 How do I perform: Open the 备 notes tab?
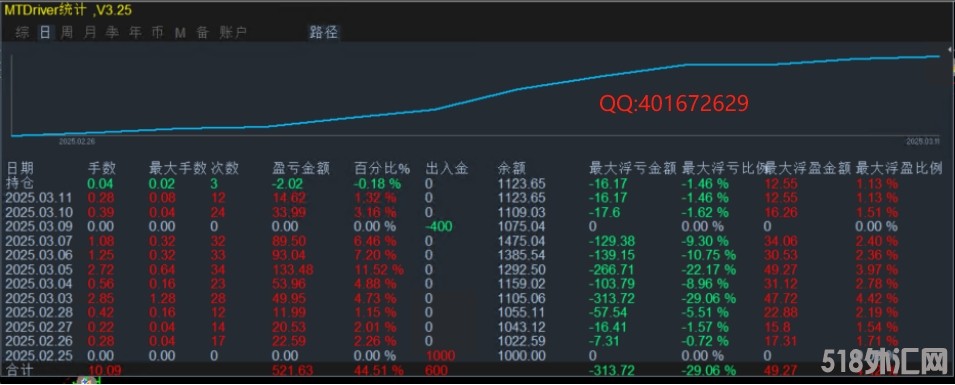pyautogui.click(x=202, y=33)
